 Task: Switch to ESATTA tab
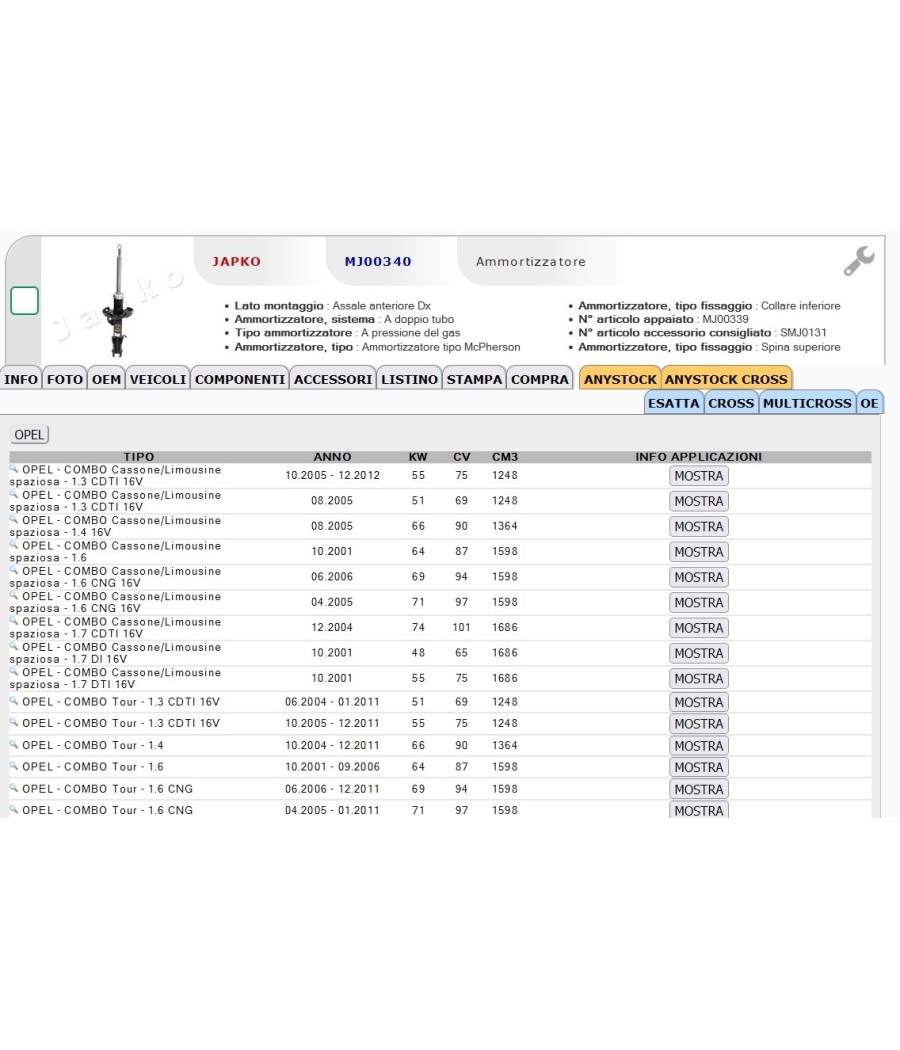674,403
